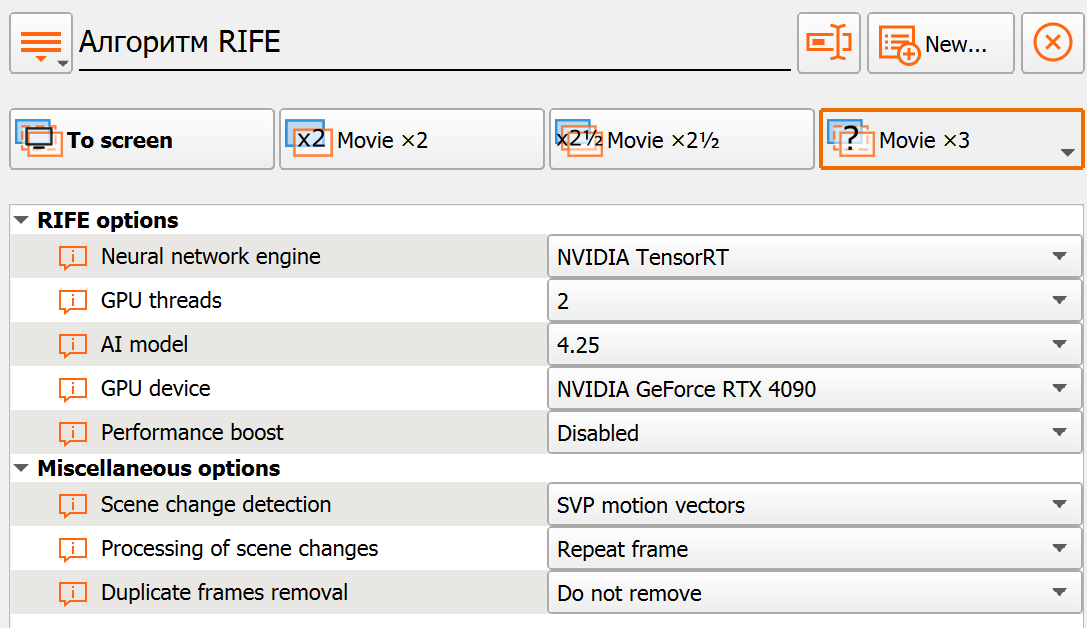This screenshot has width=1087, height=628.
Task: Switch to the Movie ×2 tab
Action: pyautogui.click(x=411, y=140)
